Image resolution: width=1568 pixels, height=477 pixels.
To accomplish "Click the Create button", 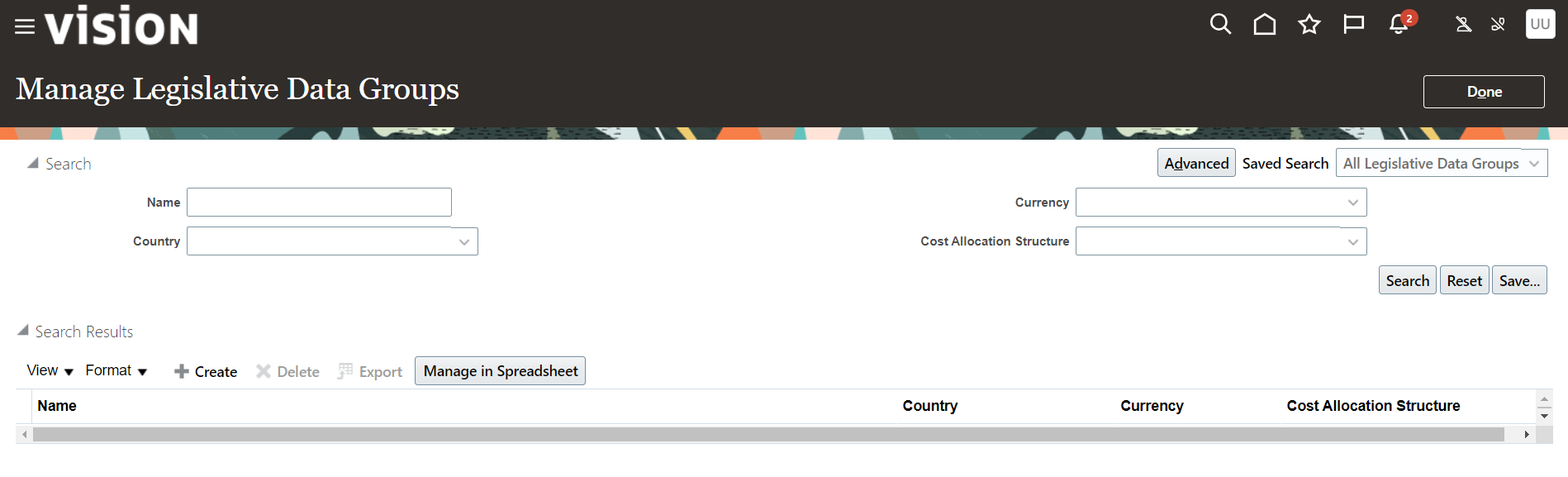I will (206, 372).
